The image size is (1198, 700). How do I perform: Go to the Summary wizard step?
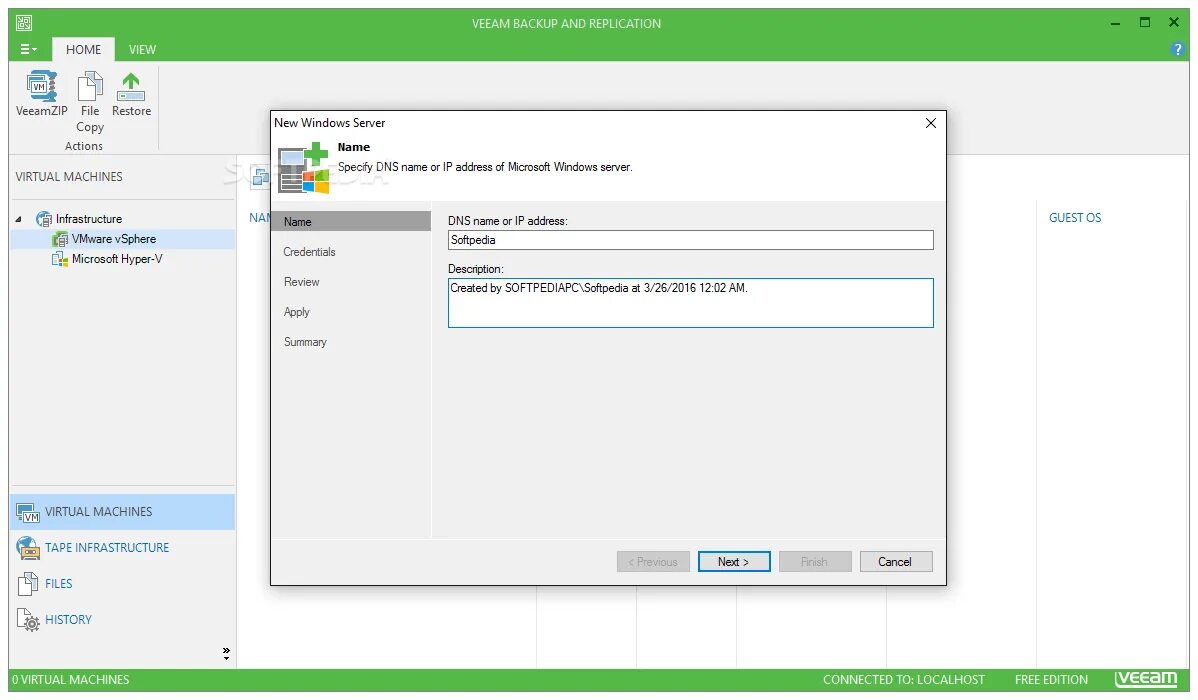tap(306, 342)
